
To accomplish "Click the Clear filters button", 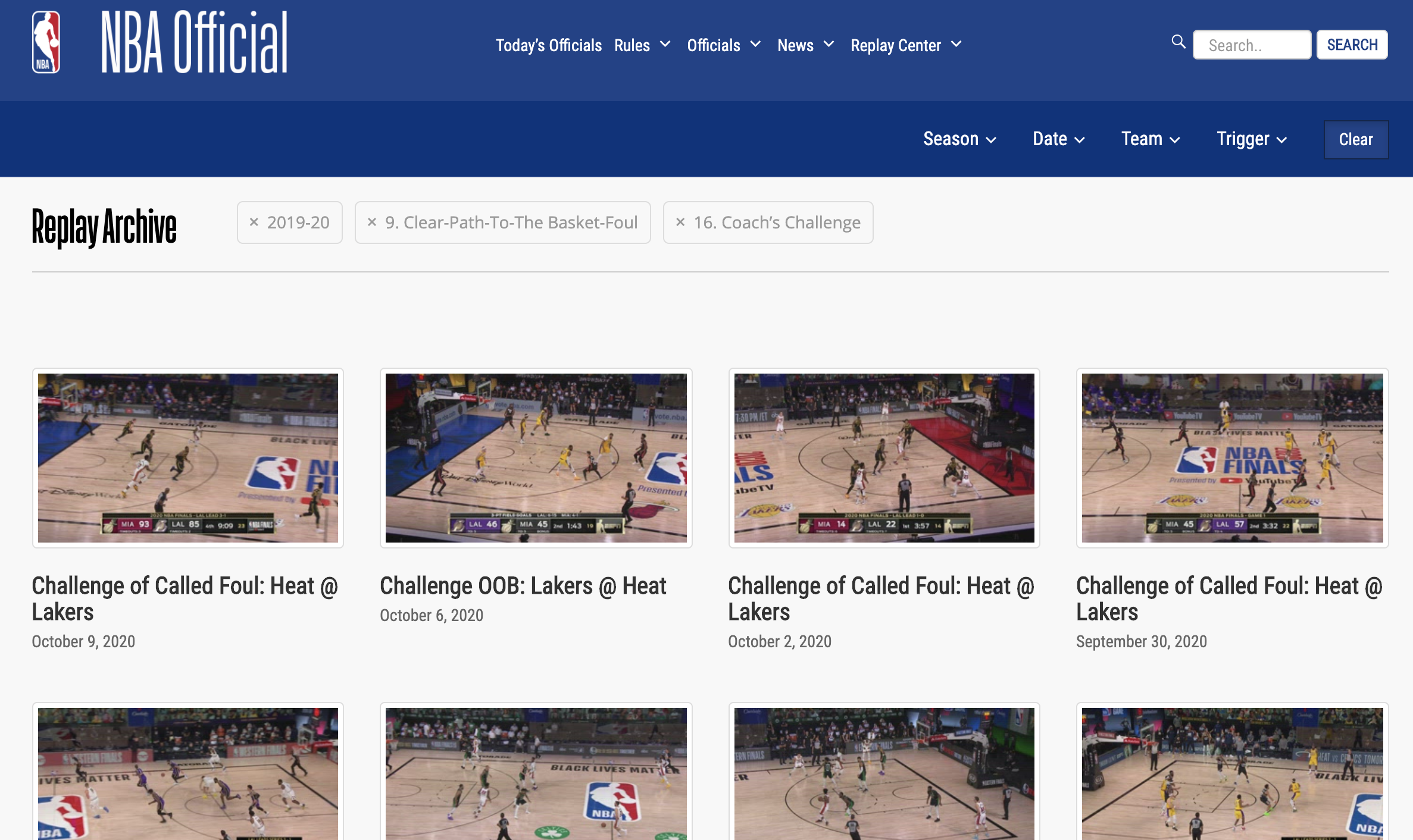I will [x=1355, y=140].
